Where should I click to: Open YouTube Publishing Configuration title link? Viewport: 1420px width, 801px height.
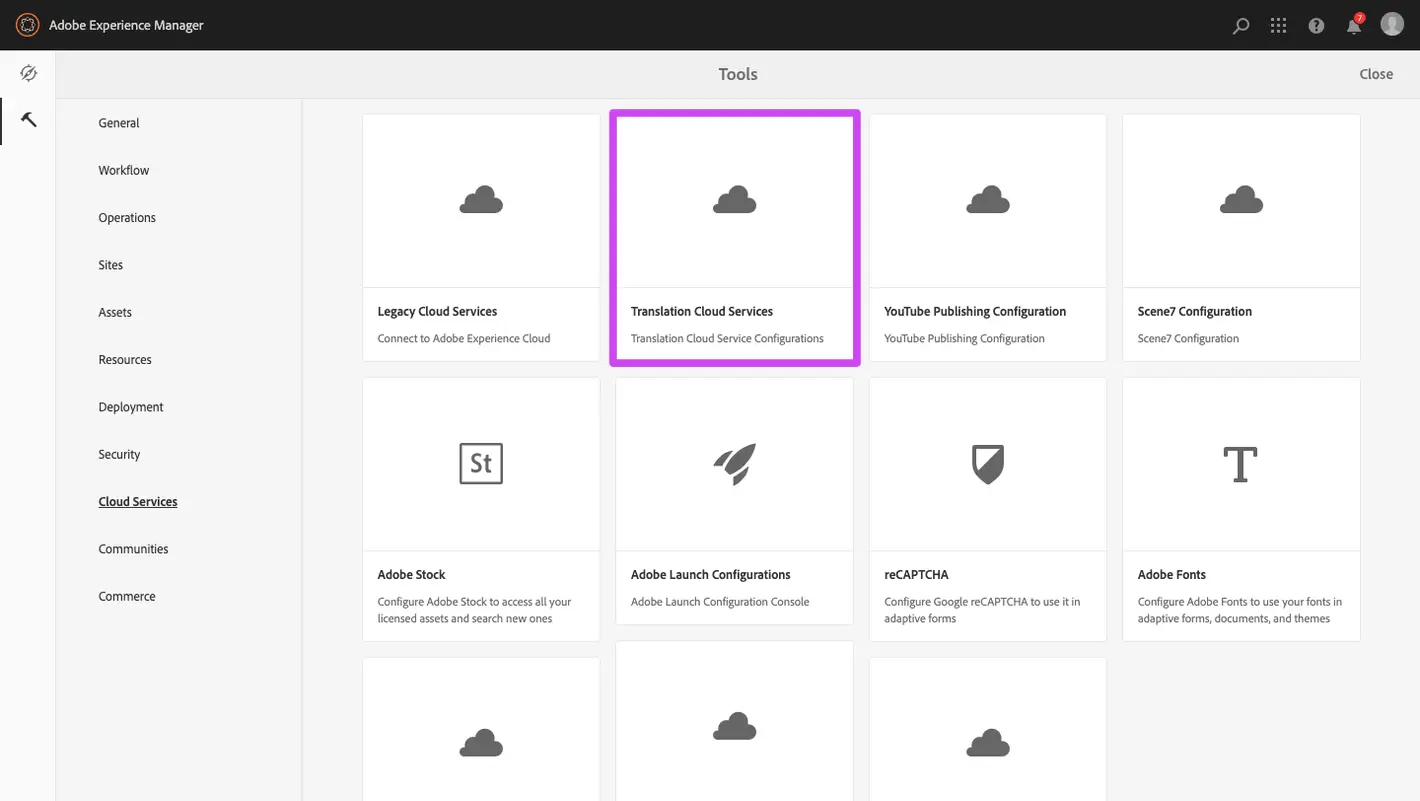click(975, 311)
